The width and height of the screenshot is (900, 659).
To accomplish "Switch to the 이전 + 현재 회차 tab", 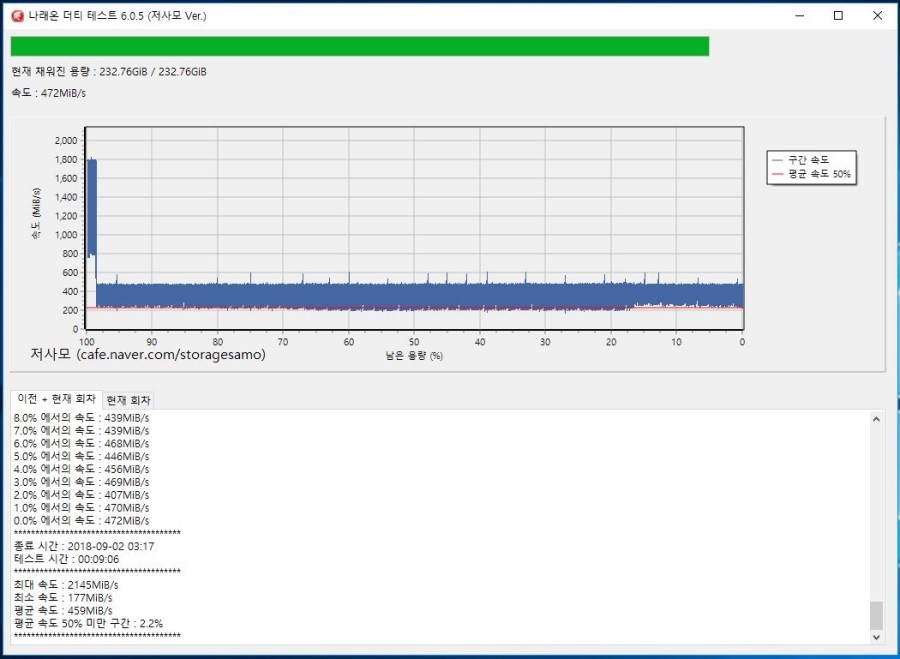I will tap(57, 399).
